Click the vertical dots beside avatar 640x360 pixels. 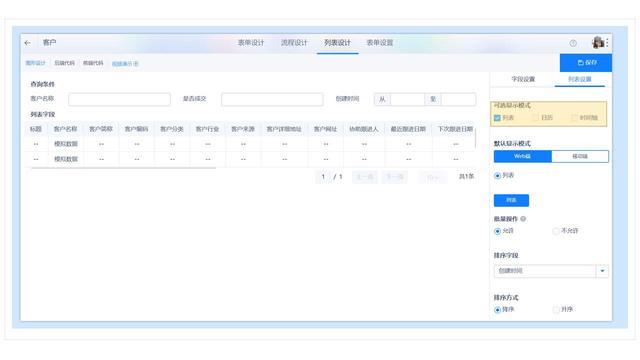coord(607,42)
